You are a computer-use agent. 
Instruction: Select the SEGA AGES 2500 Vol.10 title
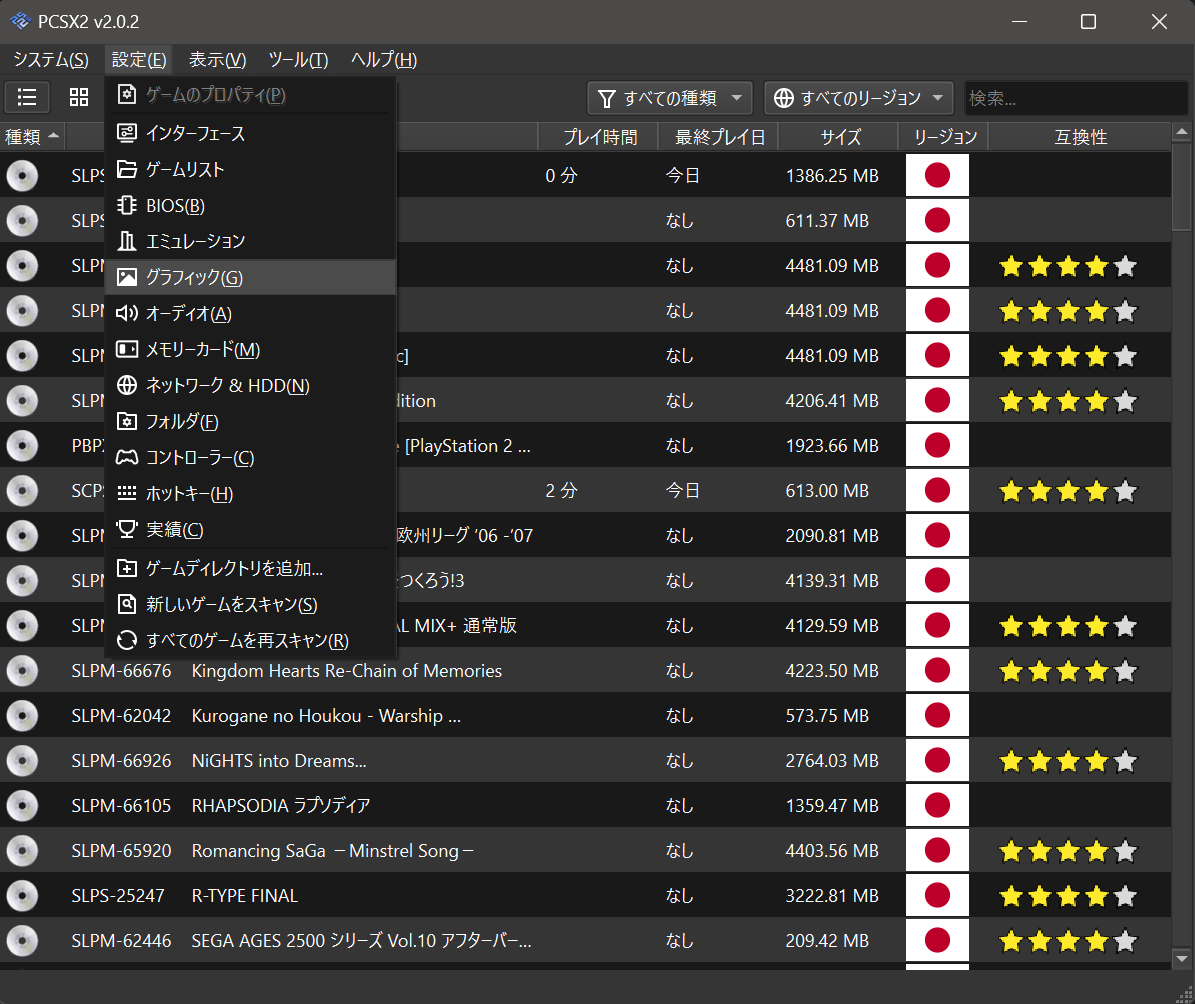point(361,941)
